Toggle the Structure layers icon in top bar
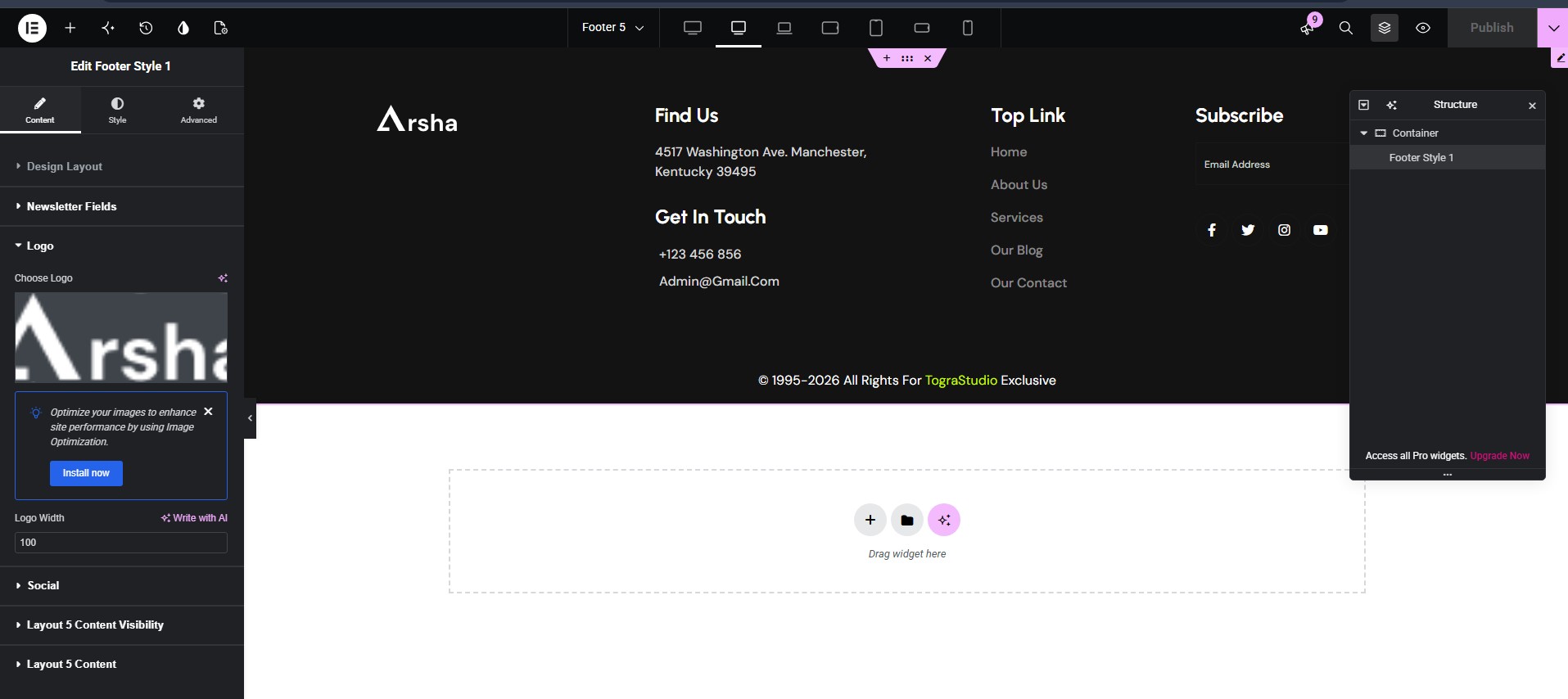Viewport: 1568px width, 699px height. click(1385, 28)
